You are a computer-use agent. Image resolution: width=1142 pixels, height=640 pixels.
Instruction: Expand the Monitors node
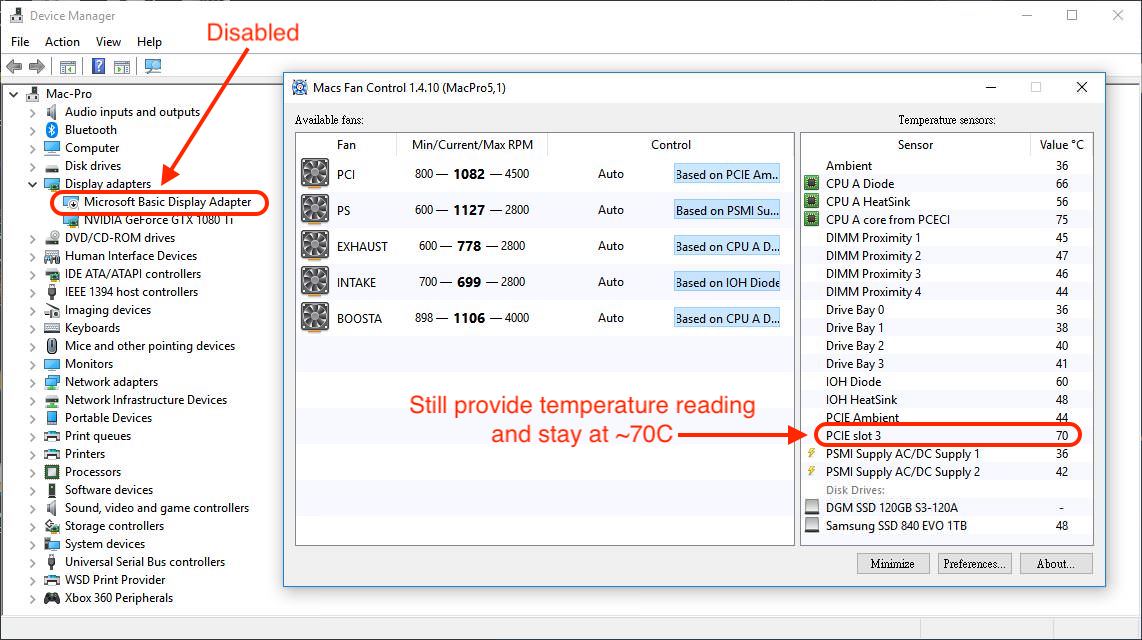click(32, 364)
